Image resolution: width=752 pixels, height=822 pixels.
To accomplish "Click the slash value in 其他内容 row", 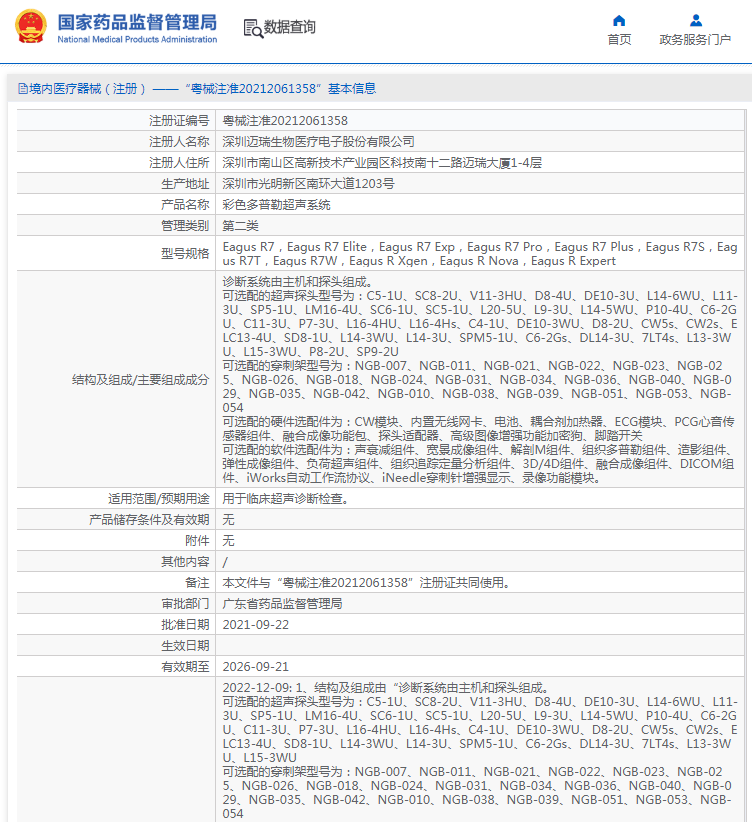I will (225, 562).
